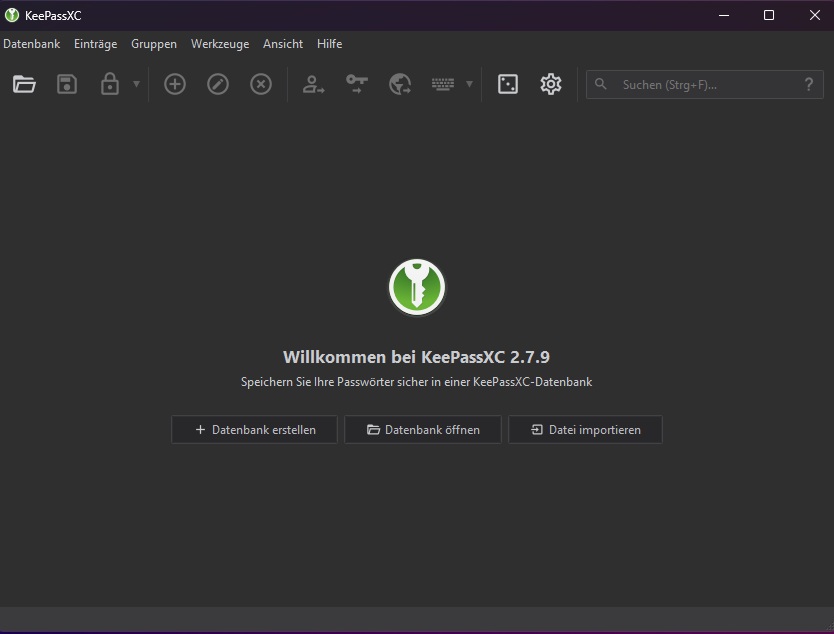Open the Einträge menu
This screenshot has height=634, width=834.
95,44
